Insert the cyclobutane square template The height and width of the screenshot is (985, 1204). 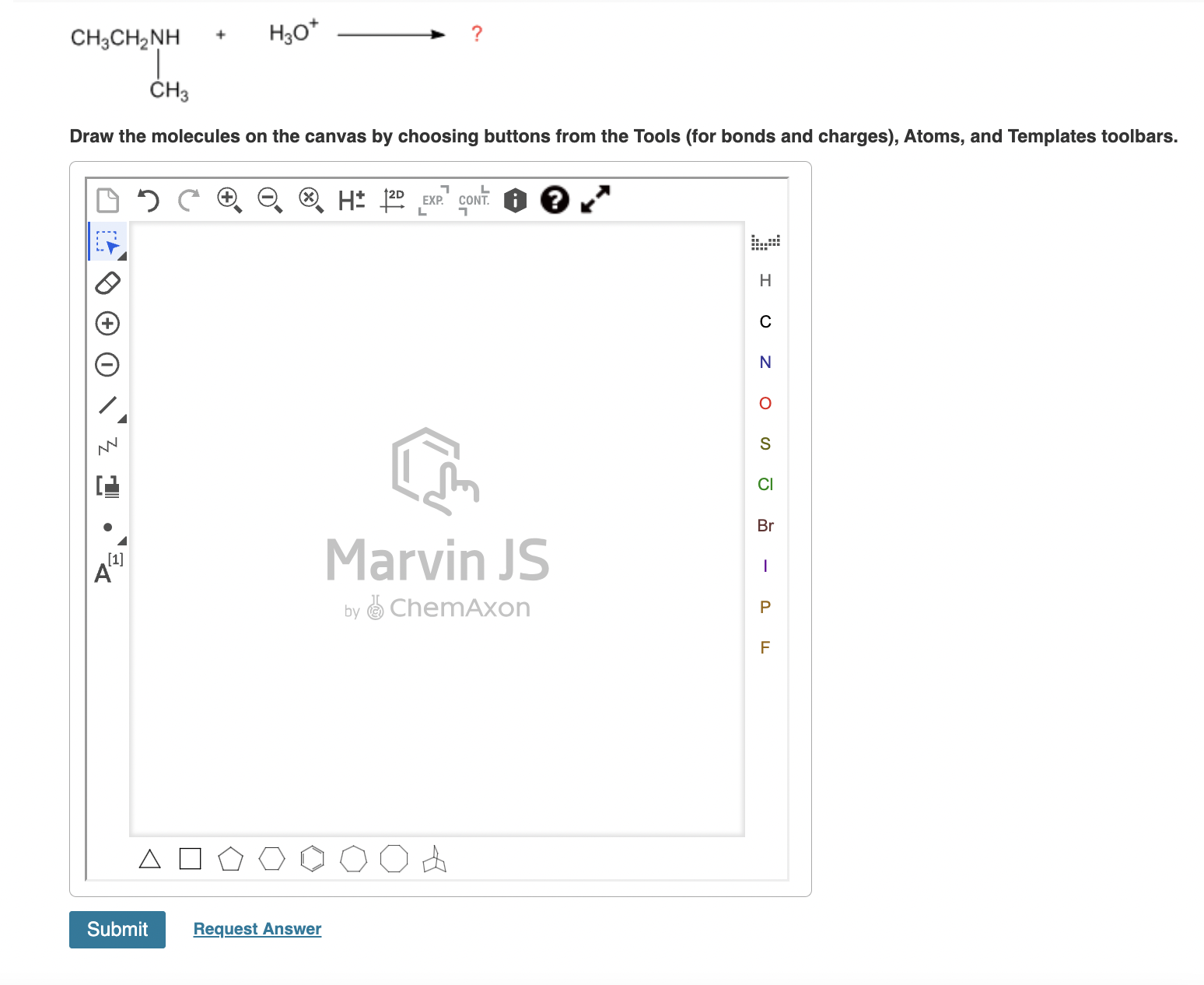[190, 859]
